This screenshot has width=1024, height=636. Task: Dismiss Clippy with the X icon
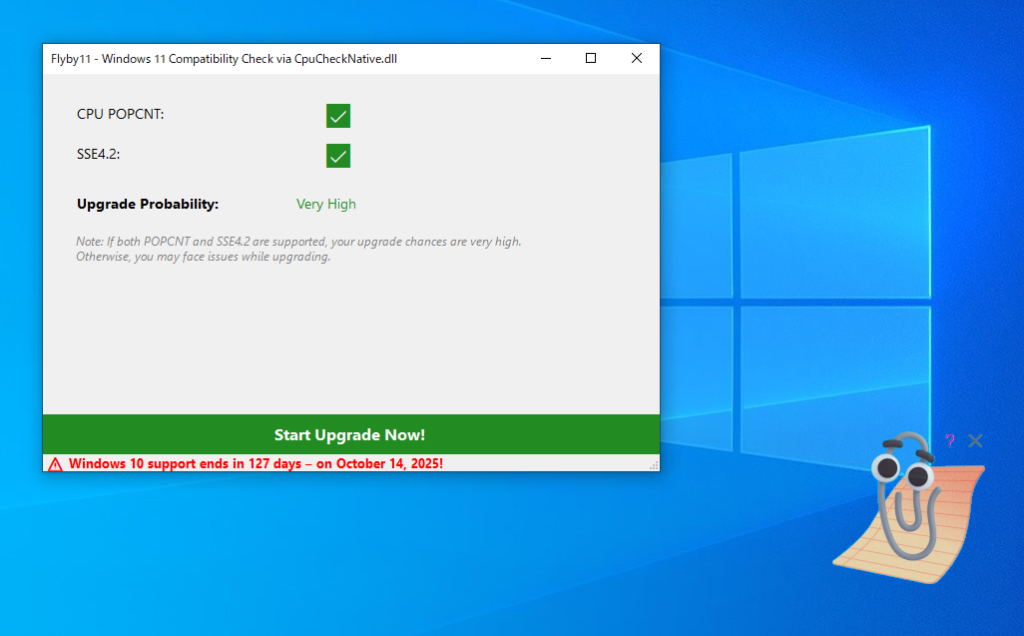click(975, 441)
